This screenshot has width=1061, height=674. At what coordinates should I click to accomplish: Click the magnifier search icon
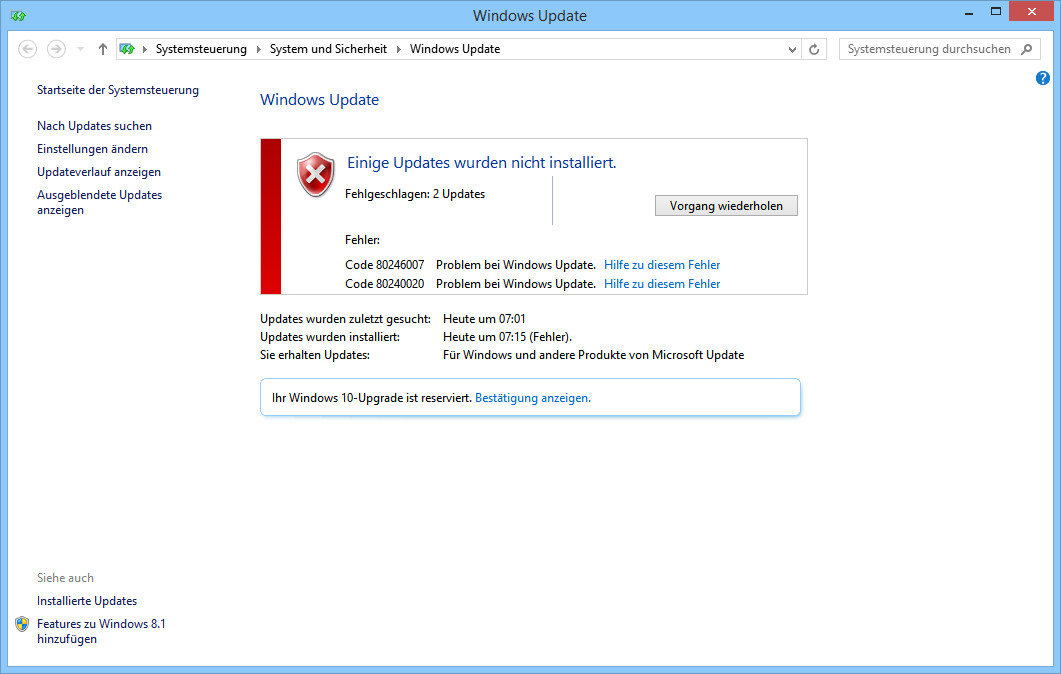tap(1026, 49)
